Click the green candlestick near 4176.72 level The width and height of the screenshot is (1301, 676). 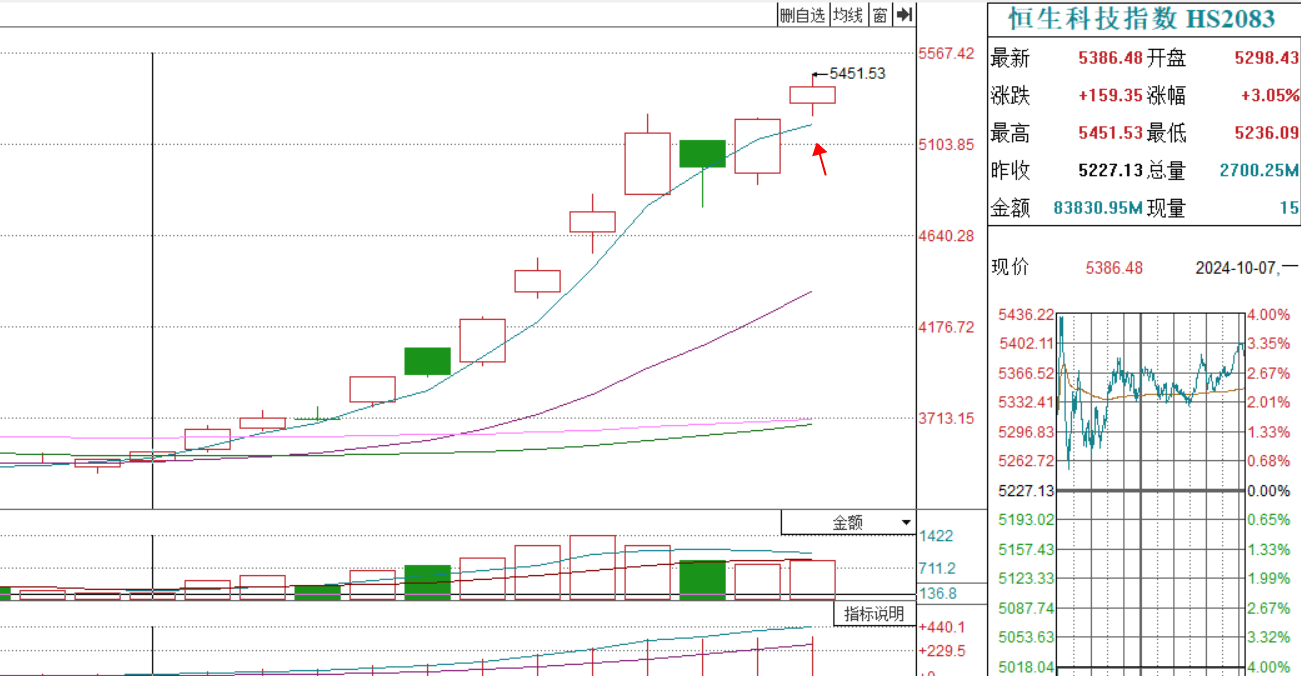click(427, 361)
